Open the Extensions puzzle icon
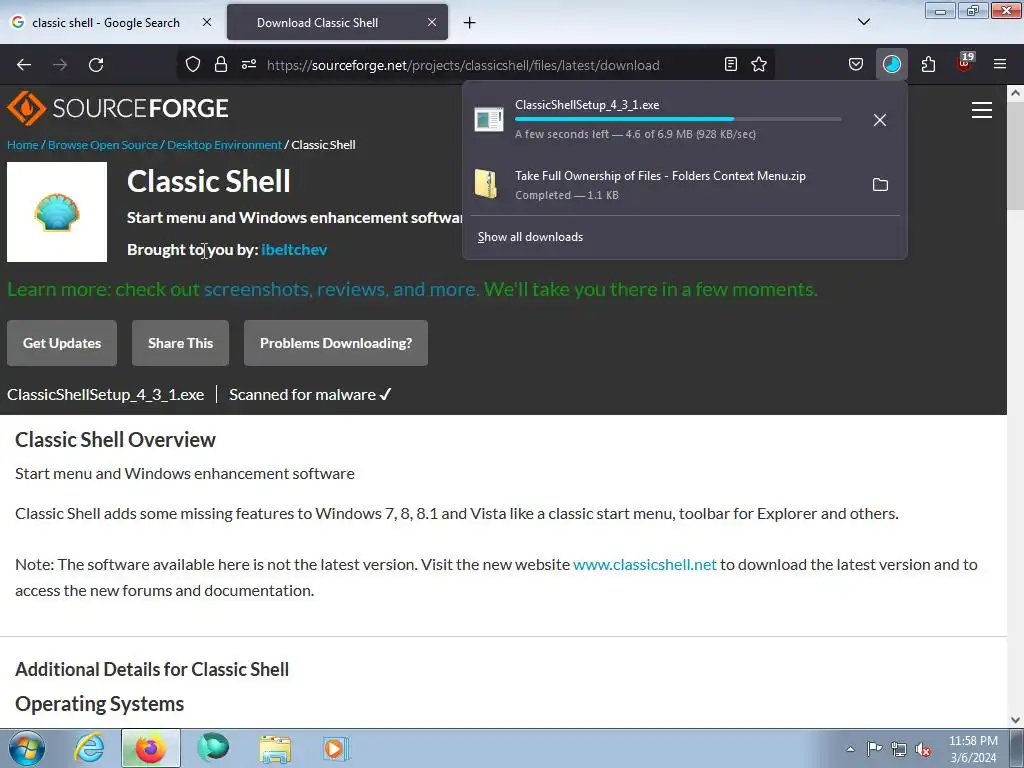Screen dimensions: 1024x768 (x=928, y=65)
